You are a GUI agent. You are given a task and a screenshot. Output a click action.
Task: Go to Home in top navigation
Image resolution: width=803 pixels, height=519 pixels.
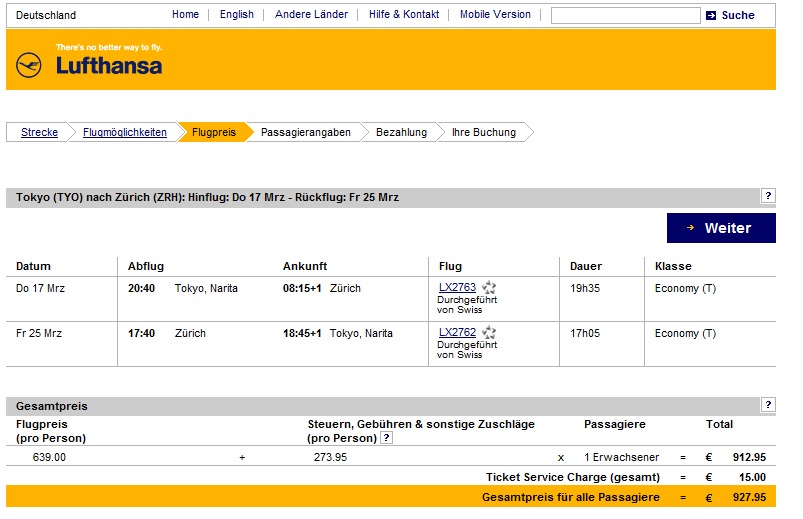185,15
